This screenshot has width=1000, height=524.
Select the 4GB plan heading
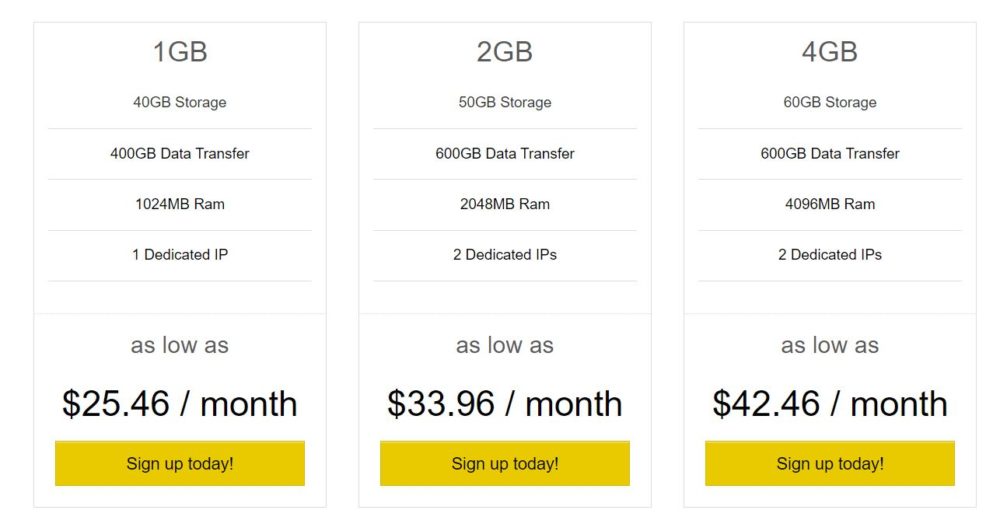pyautogui.click(x=830, y=52)
